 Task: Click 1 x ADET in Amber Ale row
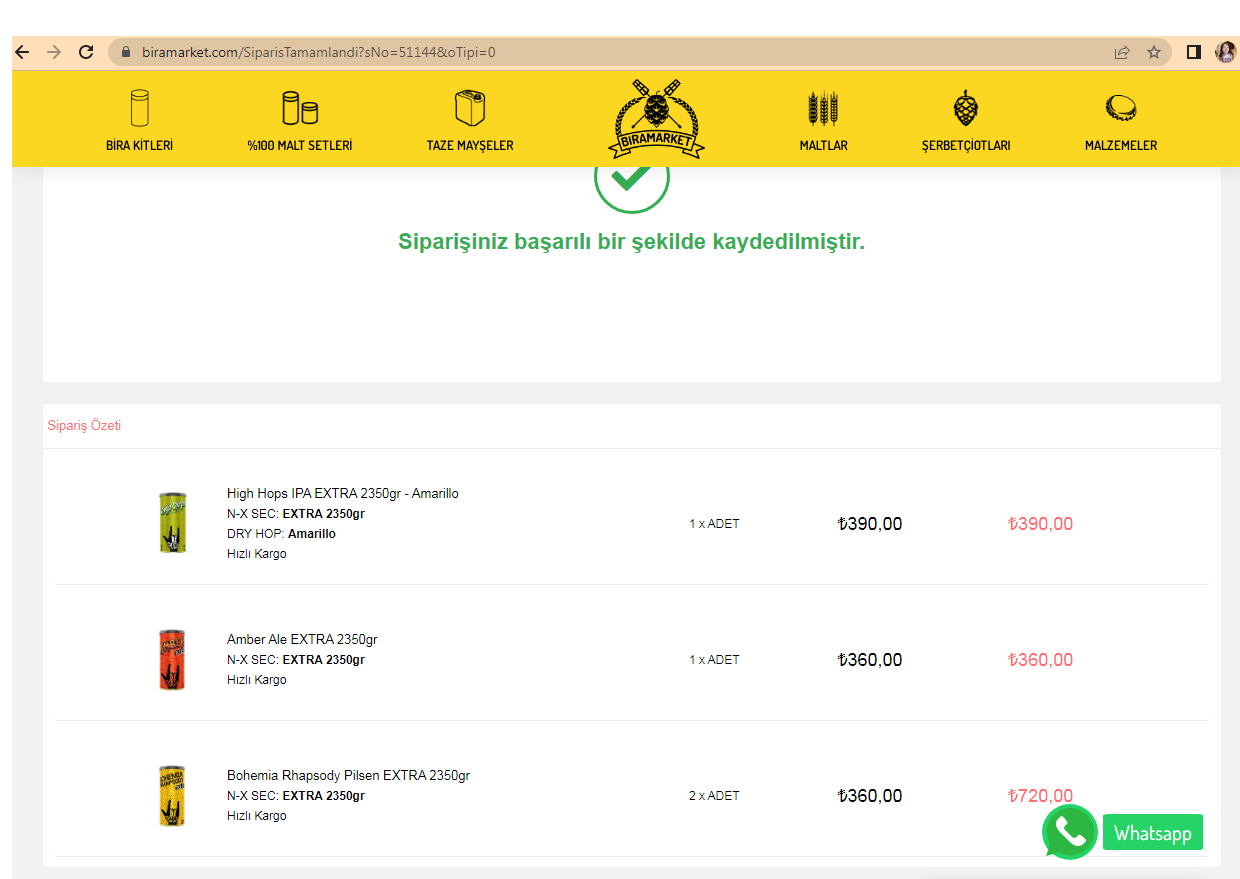click(x=714, y=660)
